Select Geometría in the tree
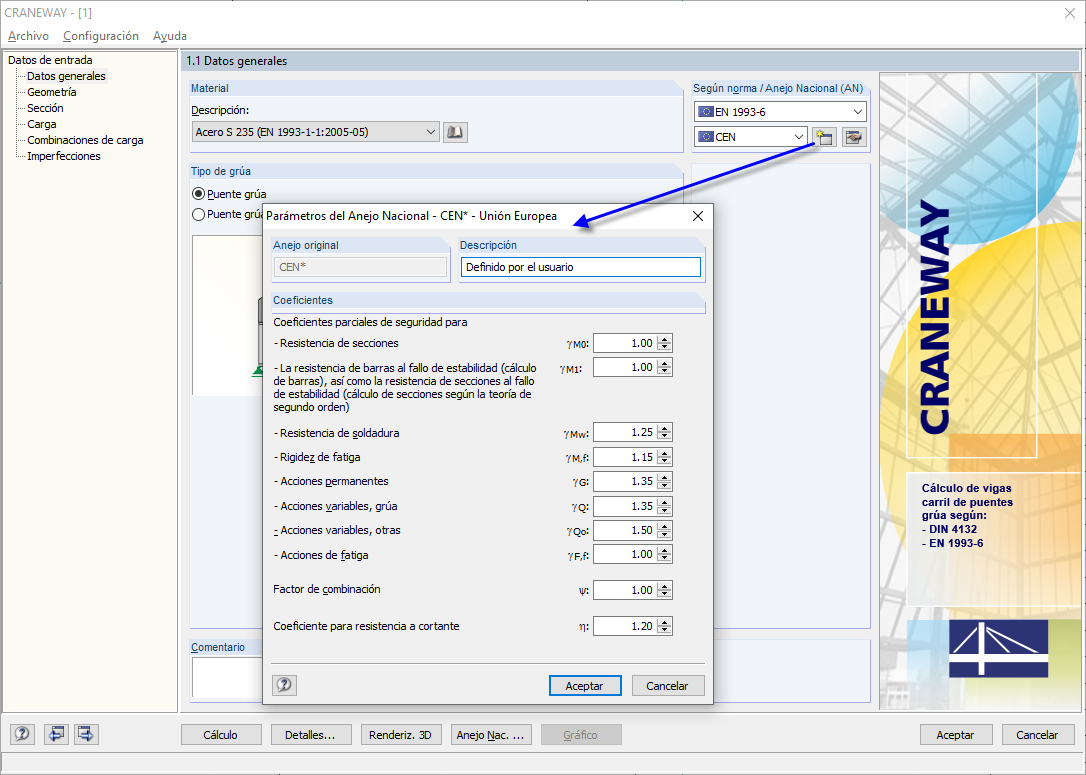The height and width of the screenshot is (775, 1086). click(52, 92)
